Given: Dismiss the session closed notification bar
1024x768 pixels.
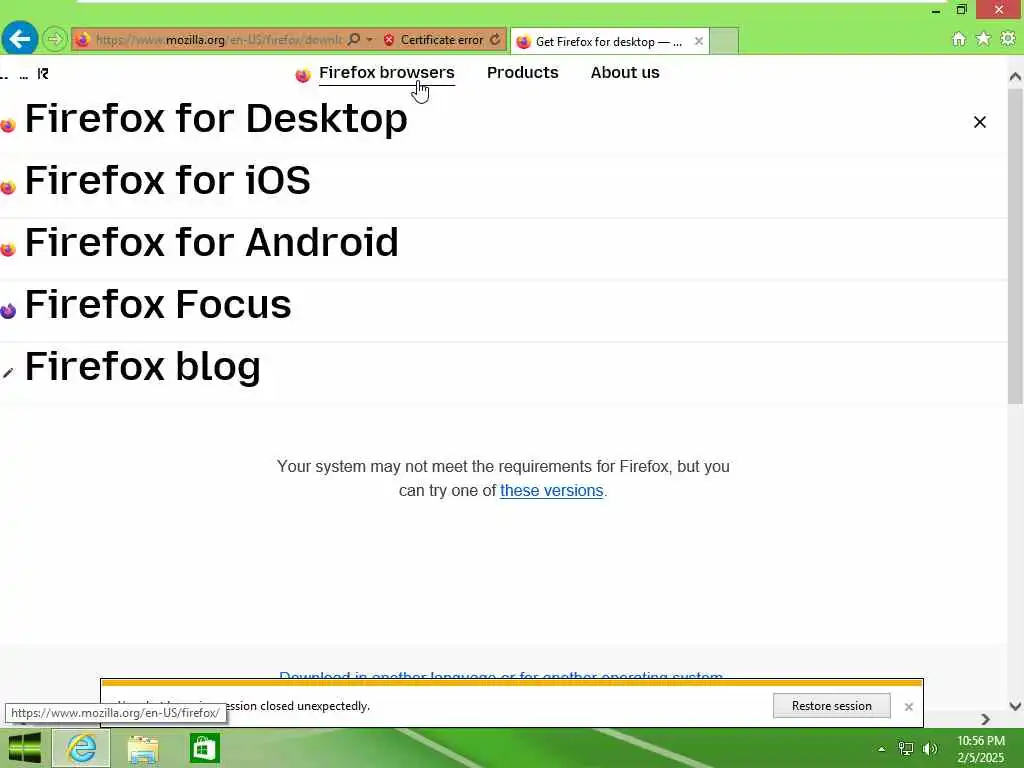Looking at the screenshot, I should 908,707.
